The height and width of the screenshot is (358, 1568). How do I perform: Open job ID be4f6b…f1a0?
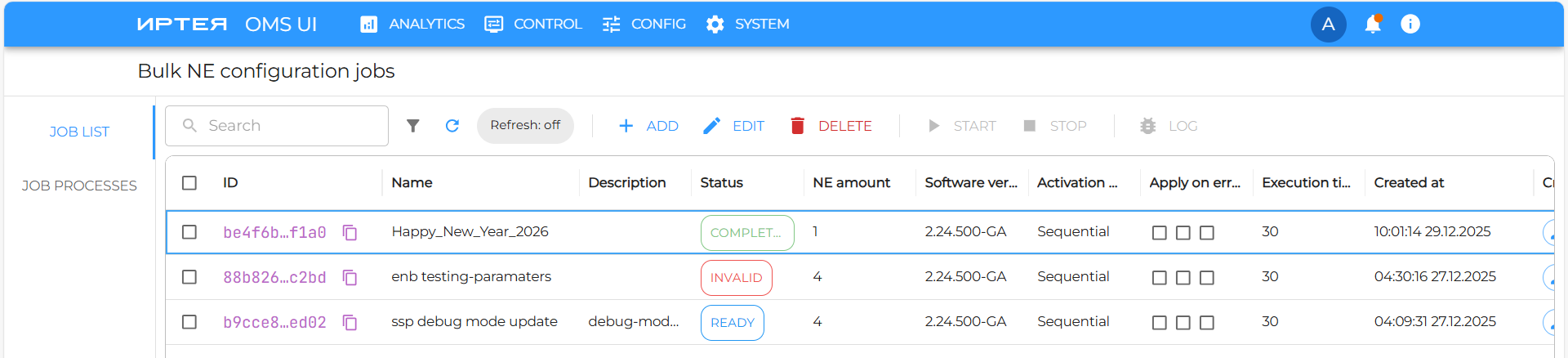(x=274, y=233)
